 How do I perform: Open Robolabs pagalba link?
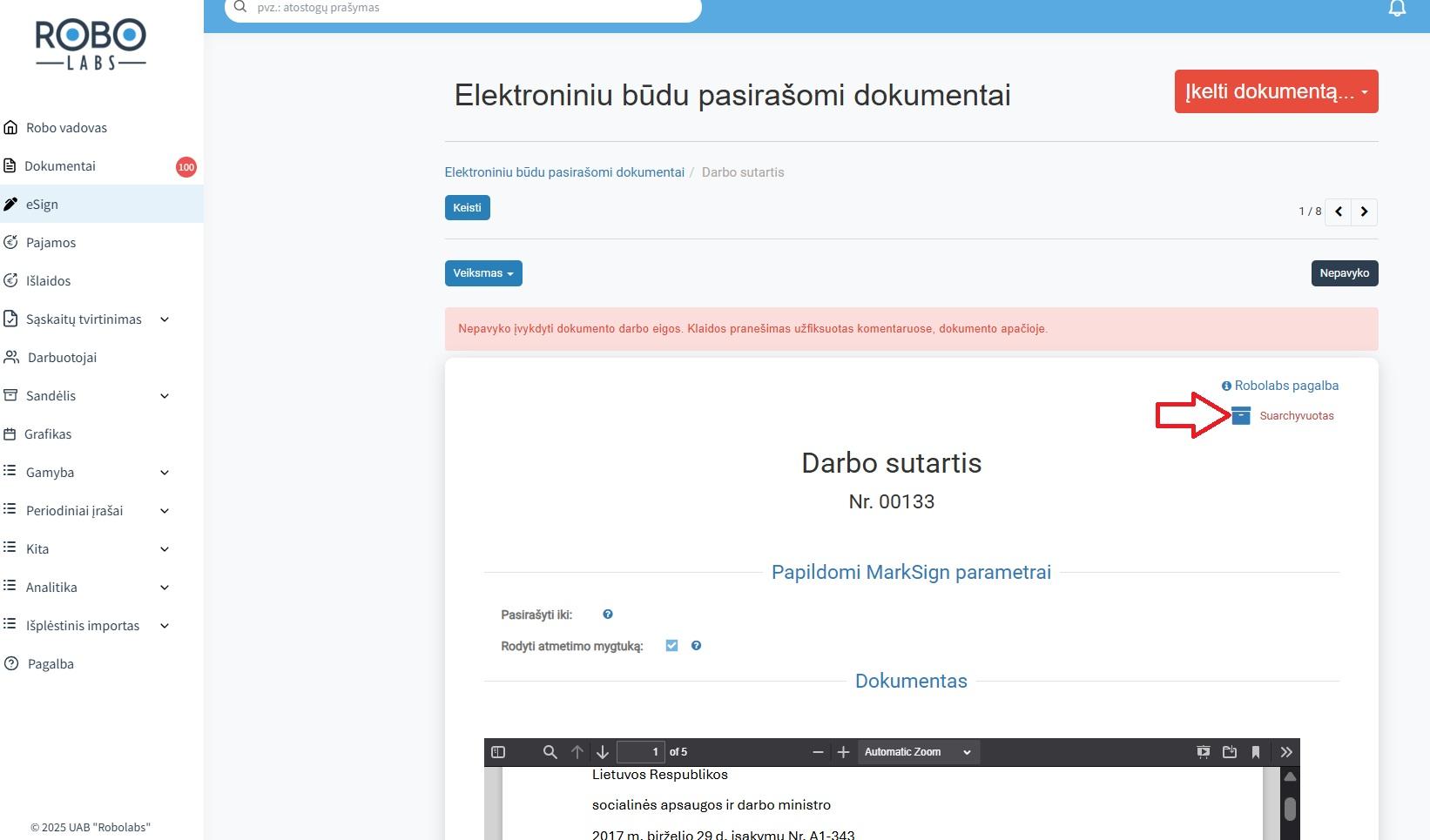tap(1286, 386)
